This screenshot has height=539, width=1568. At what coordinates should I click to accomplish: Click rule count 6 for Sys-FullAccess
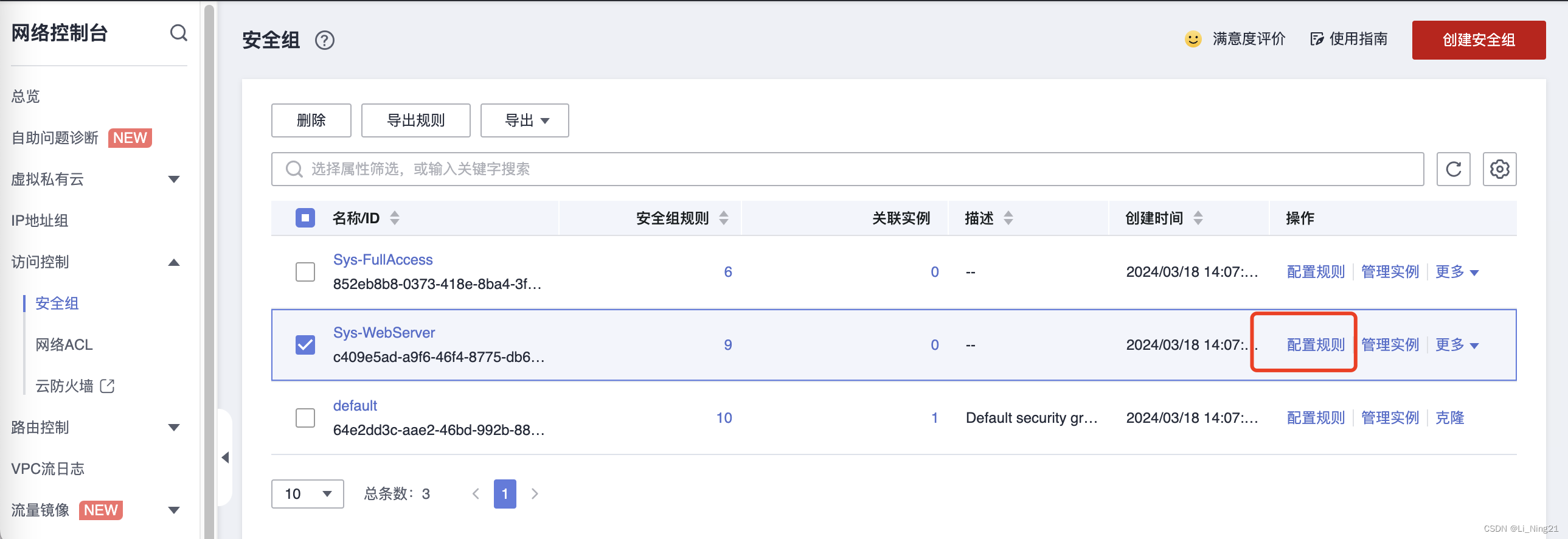727,272
